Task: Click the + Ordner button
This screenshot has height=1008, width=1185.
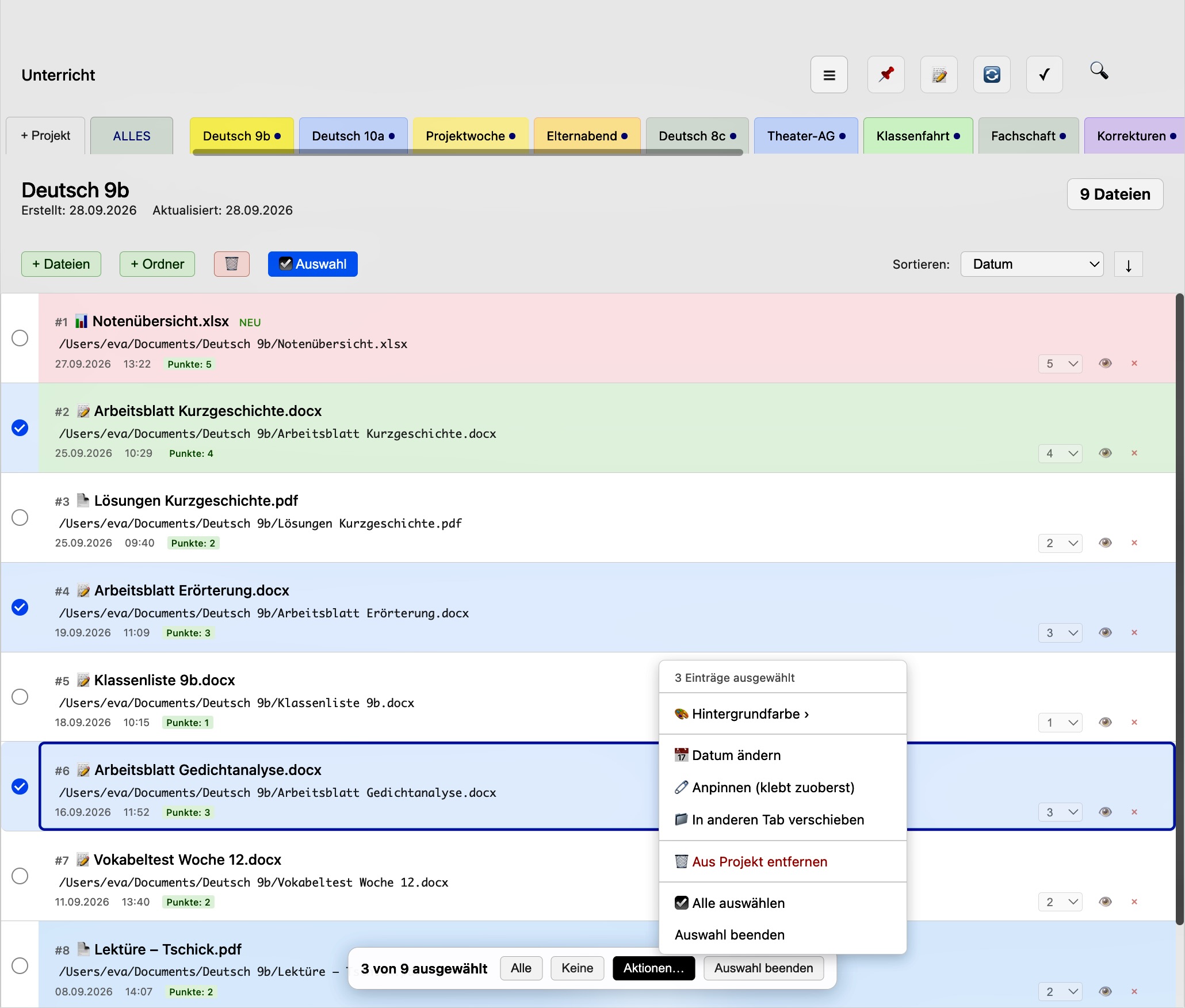Action: [x=157, y=264]
